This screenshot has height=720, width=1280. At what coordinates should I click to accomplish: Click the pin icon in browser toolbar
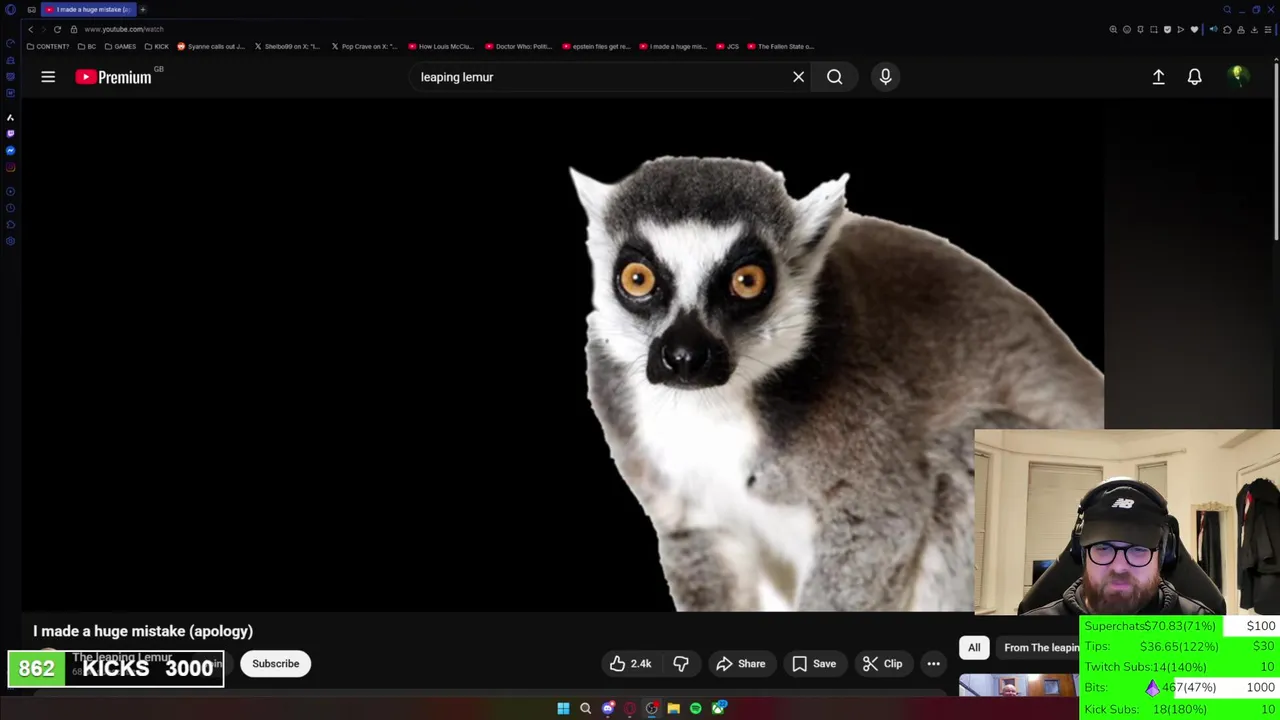click(1140, 30)
